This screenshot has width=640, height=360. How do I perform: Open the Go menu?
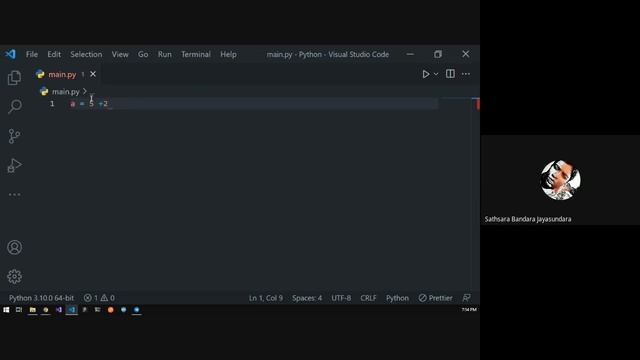143,54
